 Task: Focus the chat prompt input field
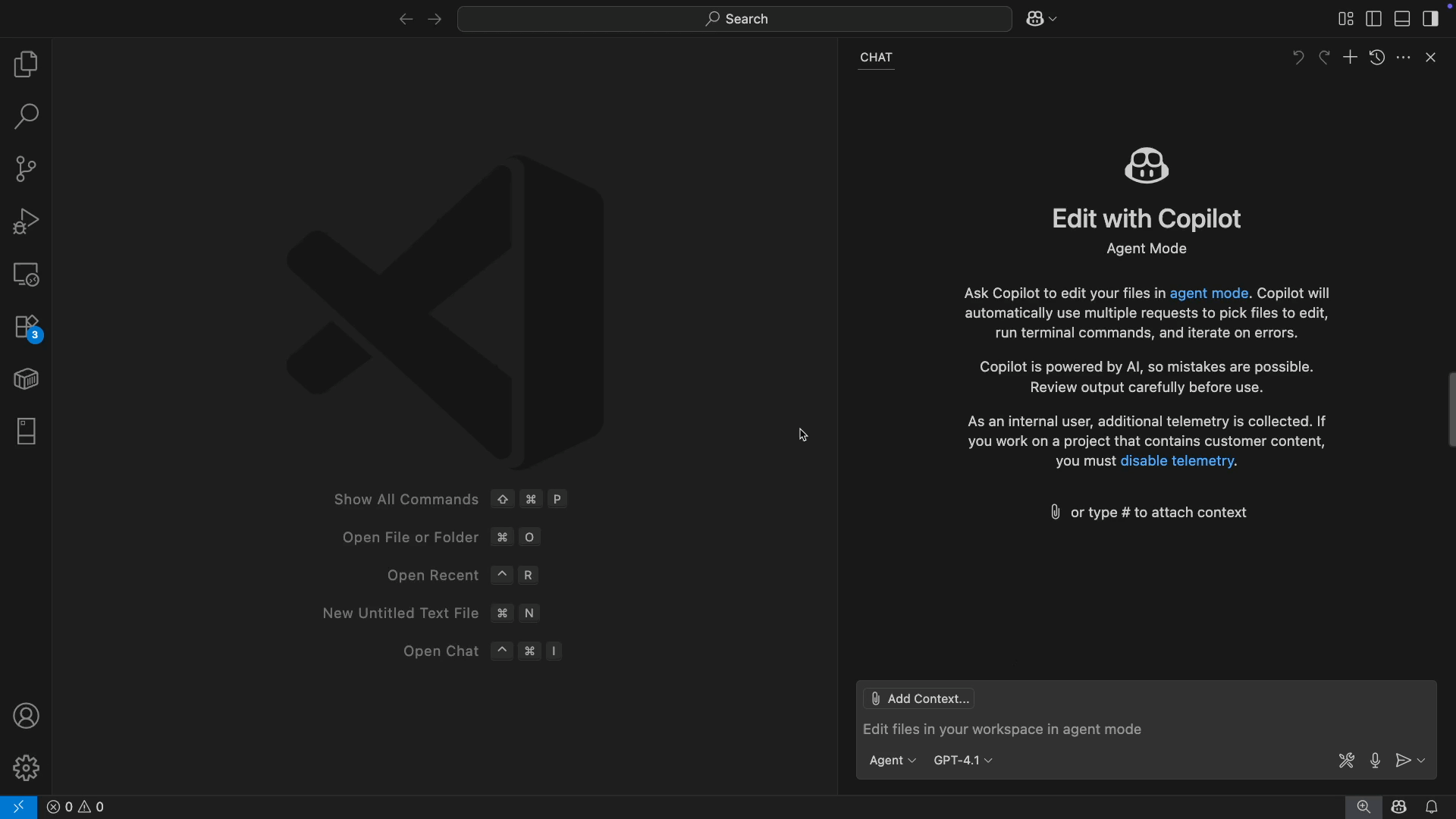coord(1146,730)
